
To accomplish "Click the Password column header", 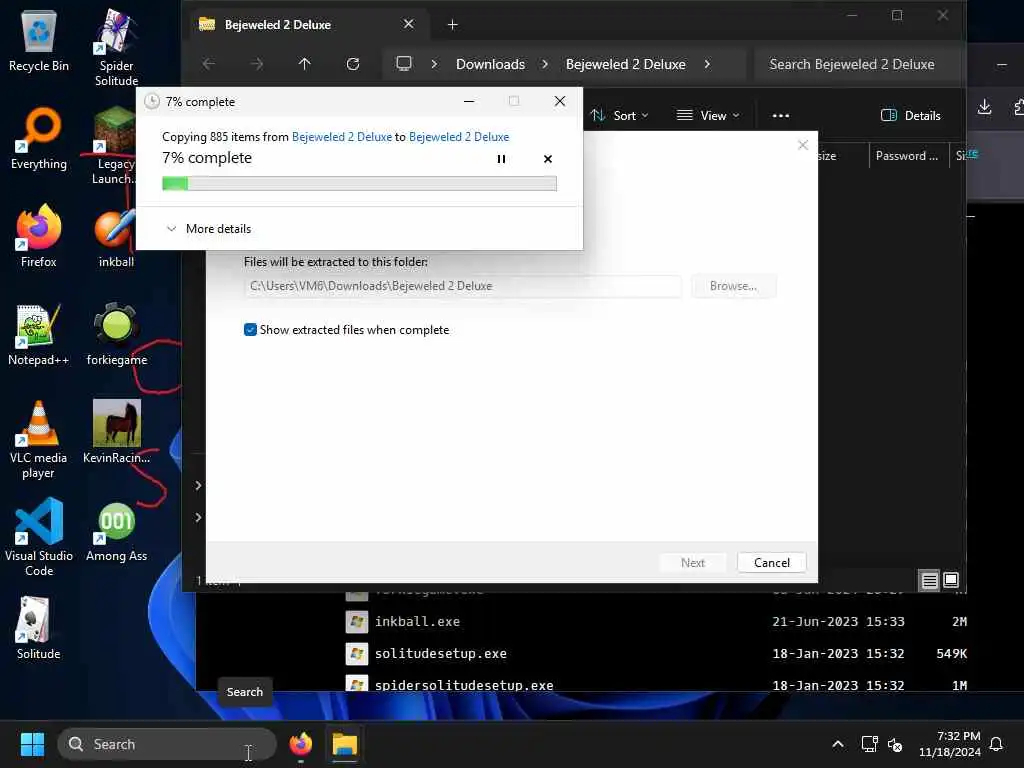I will (x=906, y=155).
